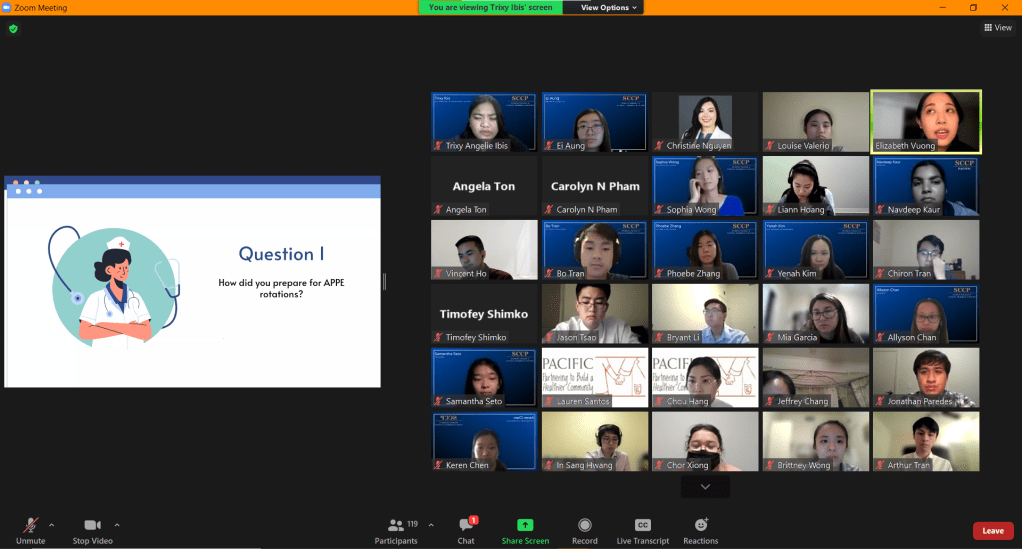Expand audio options arrow beside Unmute
1022x549 pixels.
coord(52,524)
